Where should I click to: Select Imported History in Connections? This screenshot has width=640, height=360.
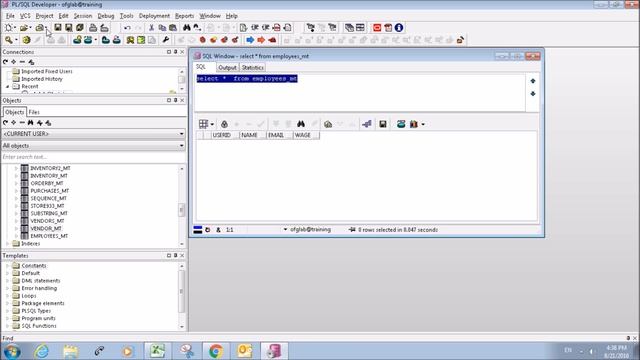click(x=42, y=79)
